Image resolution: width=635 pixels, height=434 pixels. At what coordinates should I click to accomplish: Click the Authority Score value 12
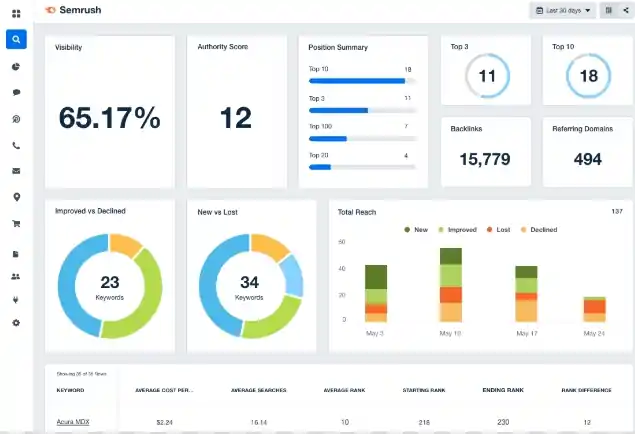pyautogui.click(x=236, y=118)
